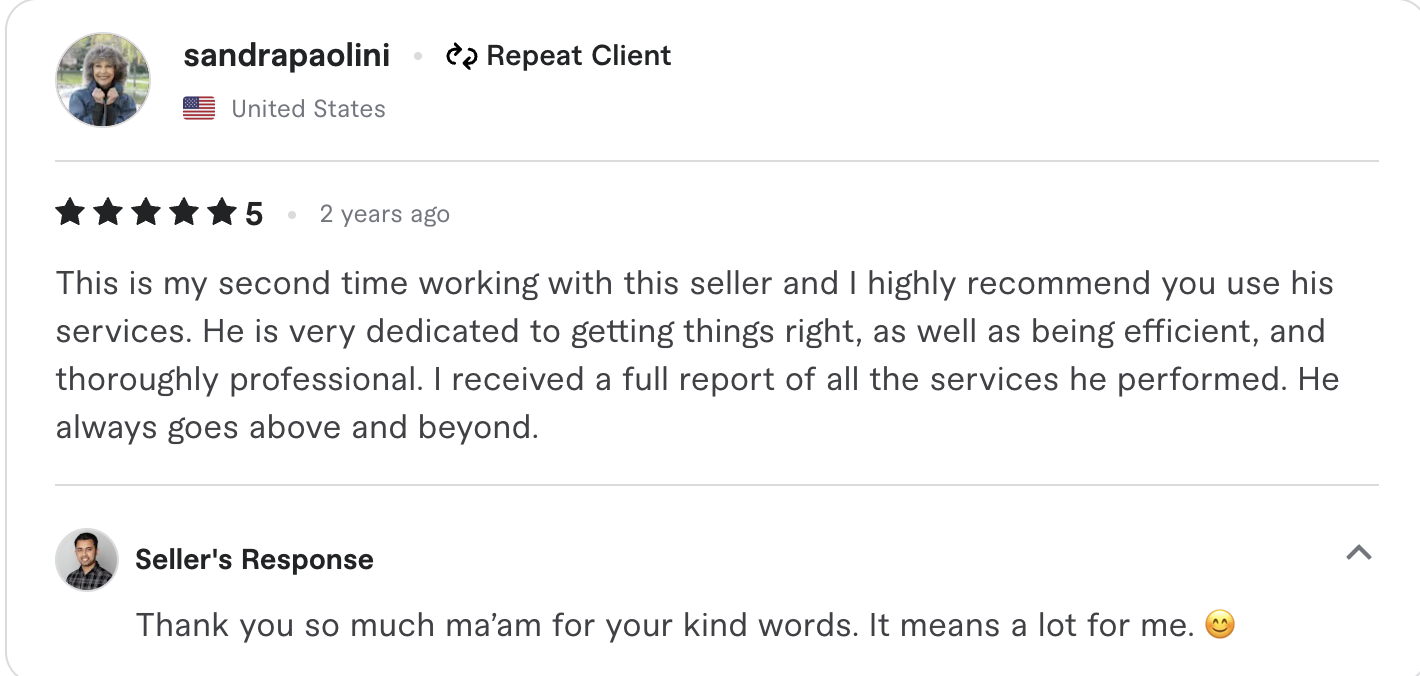
Task: Click the chevron above the seller reply
Action: tap(1358, 550)
